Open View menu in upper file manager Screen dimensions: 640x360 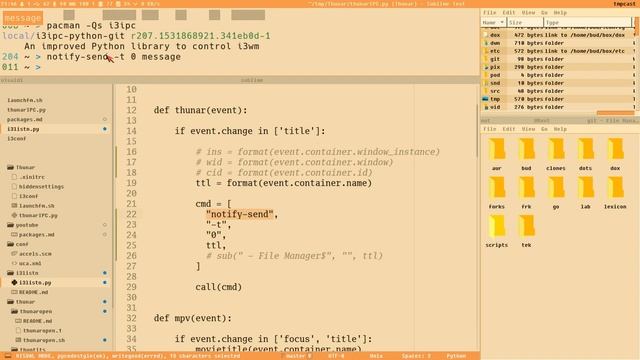tap(528, 13)
